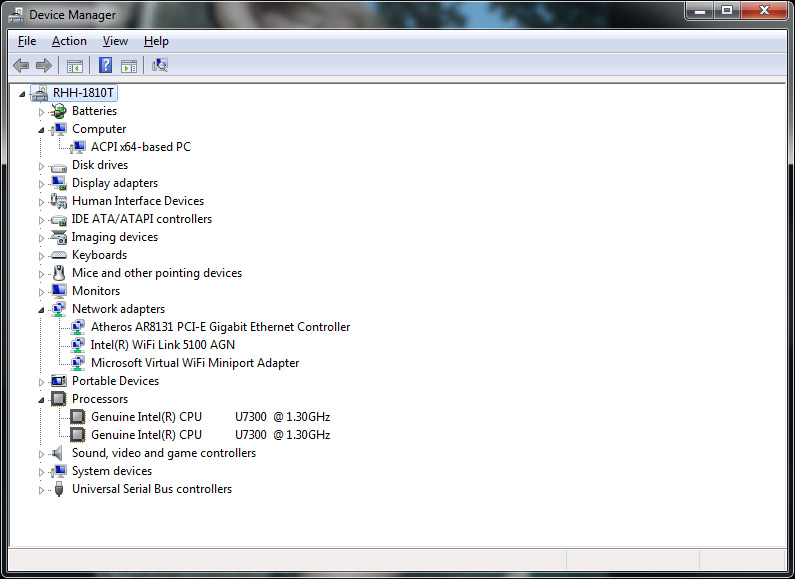Click the Scan for hardware changes icon

(160, 65)
